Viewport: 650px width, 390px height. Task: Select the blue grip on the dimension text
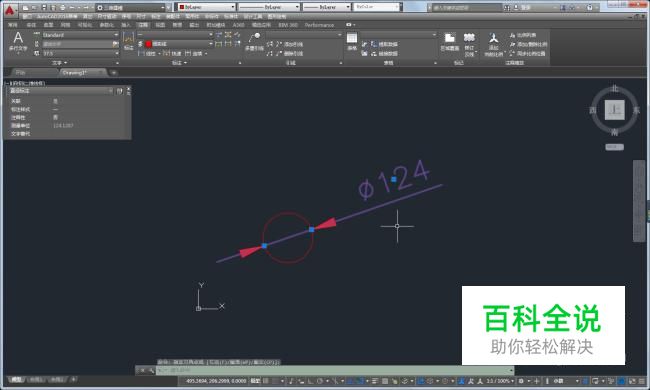tap(394, 179)
